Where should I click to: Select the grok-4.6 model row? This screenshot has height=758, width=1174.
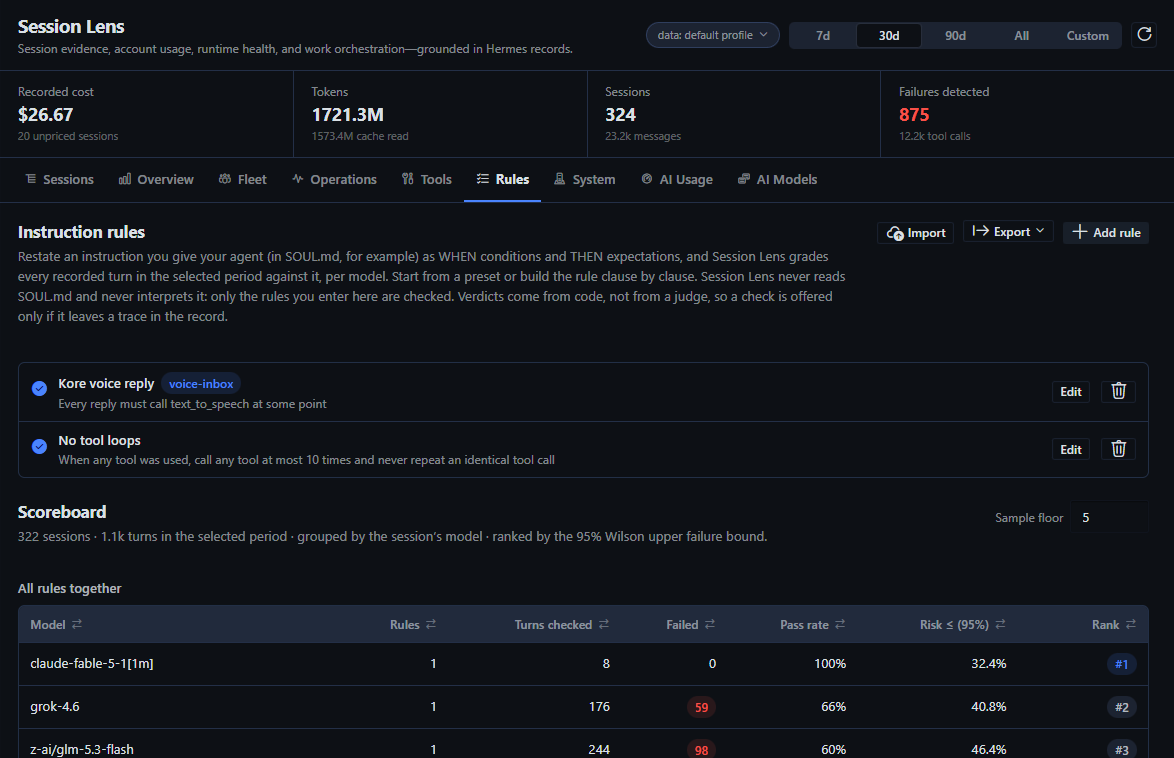[583, 706]
